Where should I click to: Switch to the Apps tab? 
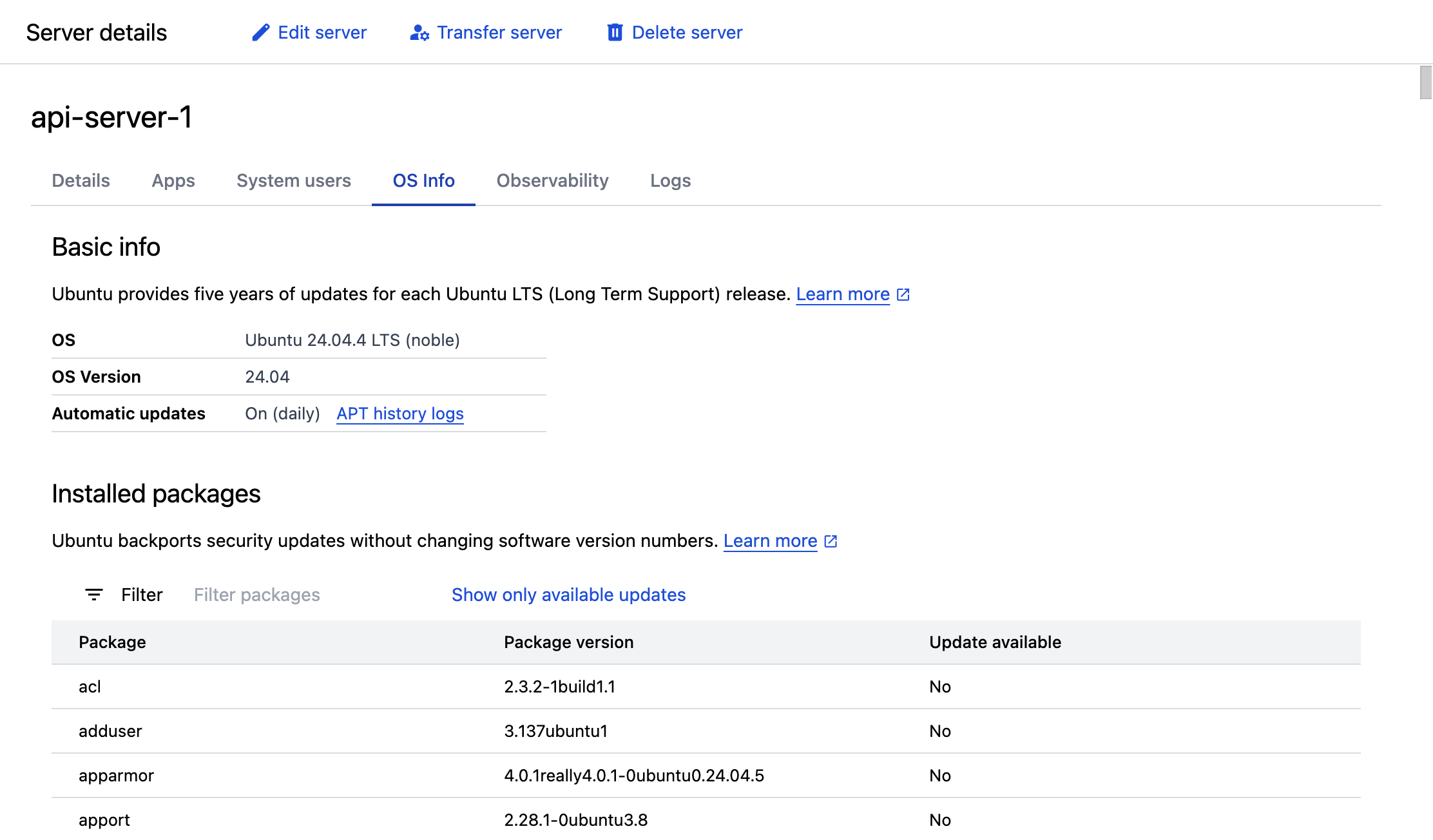(173, 180)
